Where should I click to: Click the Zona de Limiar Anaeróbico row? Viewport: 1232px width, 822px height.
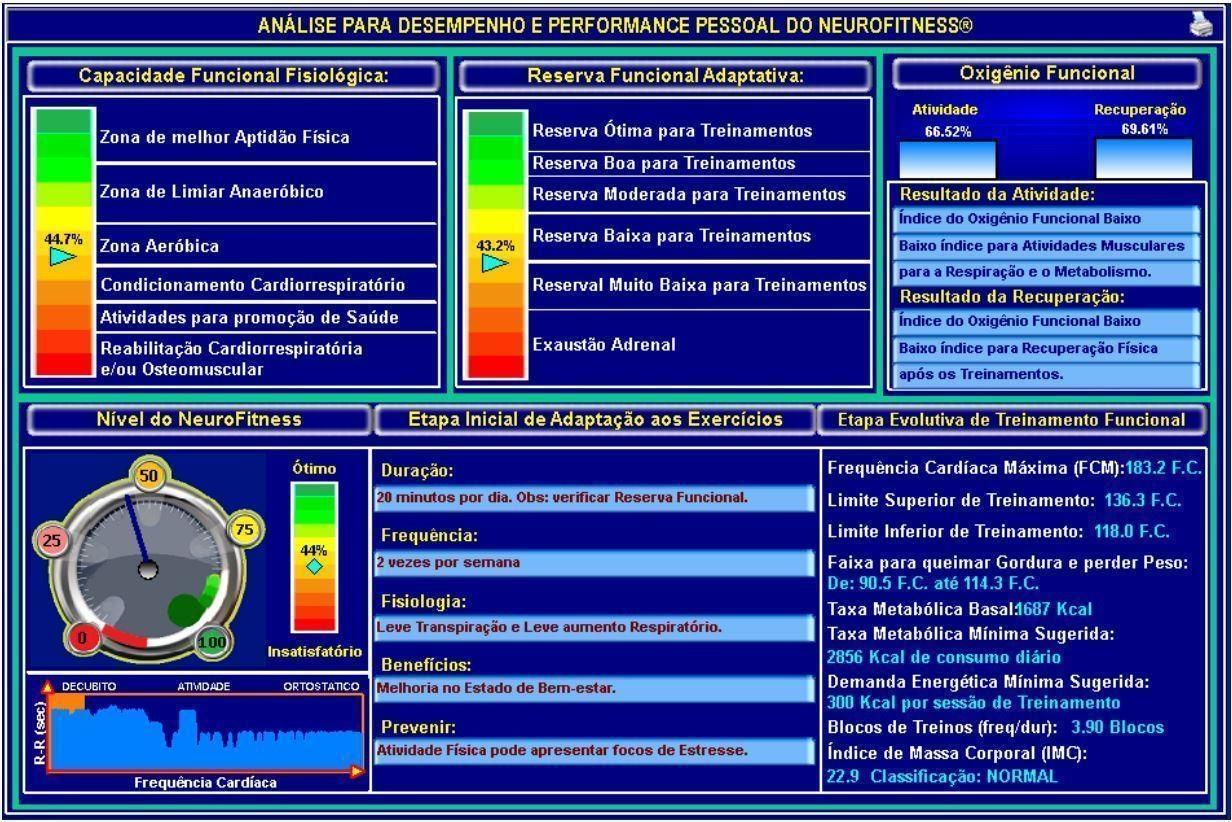pyautogui.click(x=267, y=192)
